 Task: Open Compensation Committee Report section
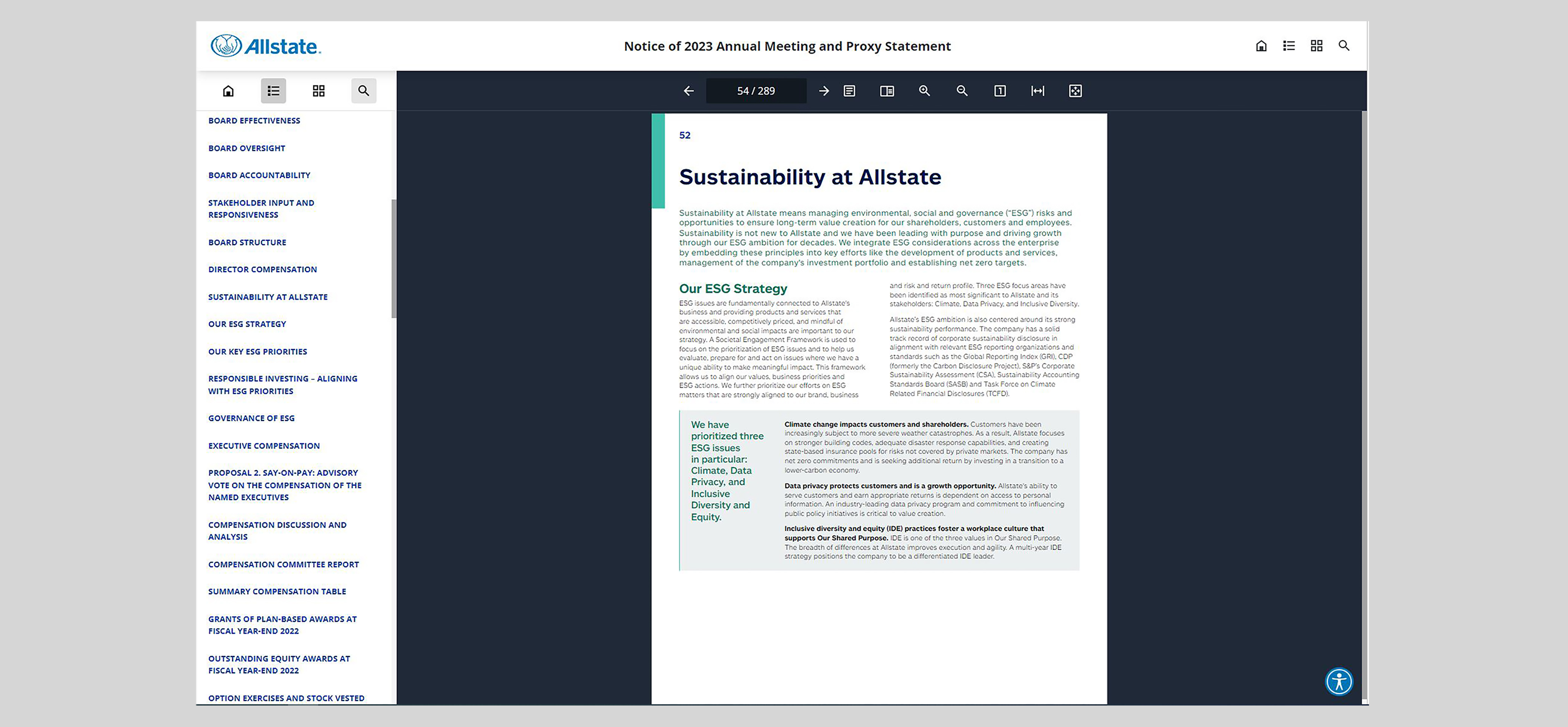[284, 565]
